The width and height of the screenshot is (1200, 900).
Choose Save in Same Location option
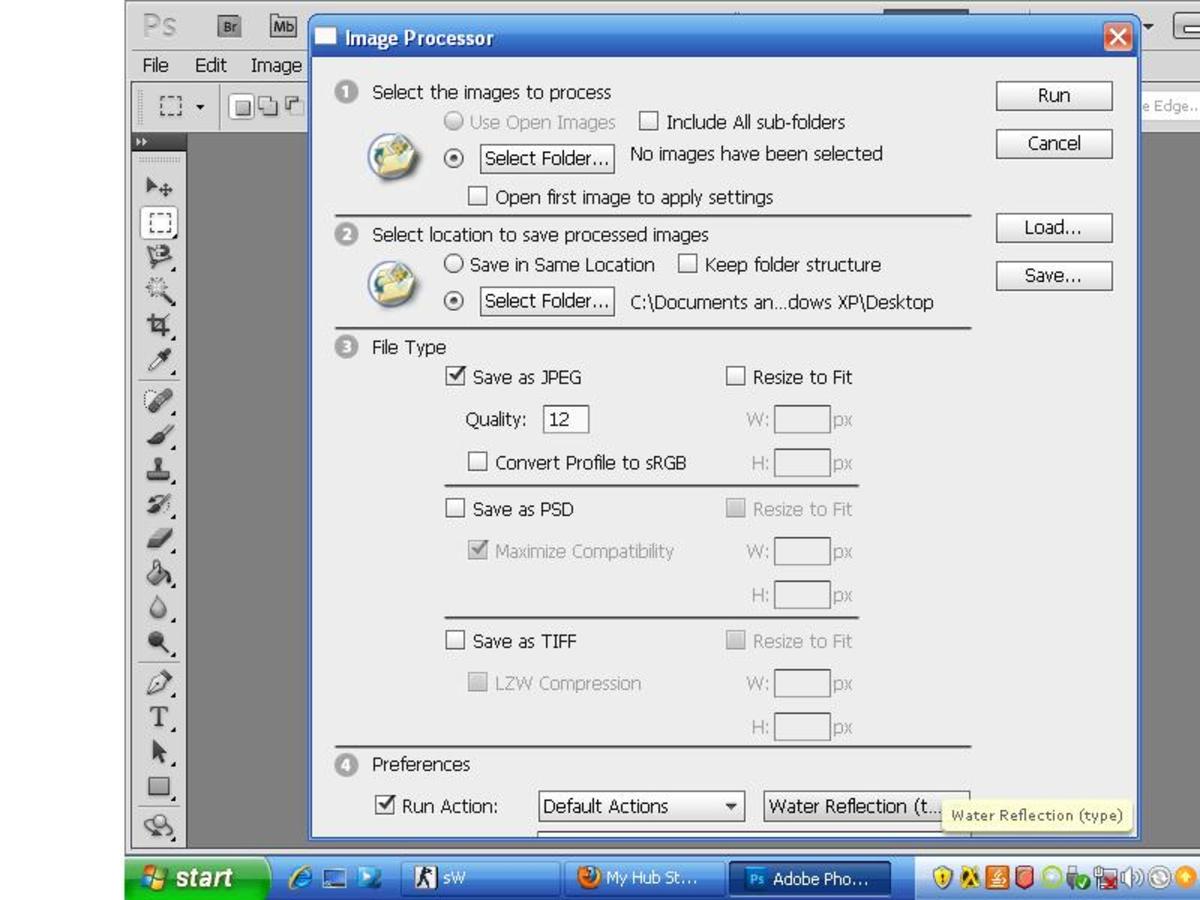[x=454, y=264]
